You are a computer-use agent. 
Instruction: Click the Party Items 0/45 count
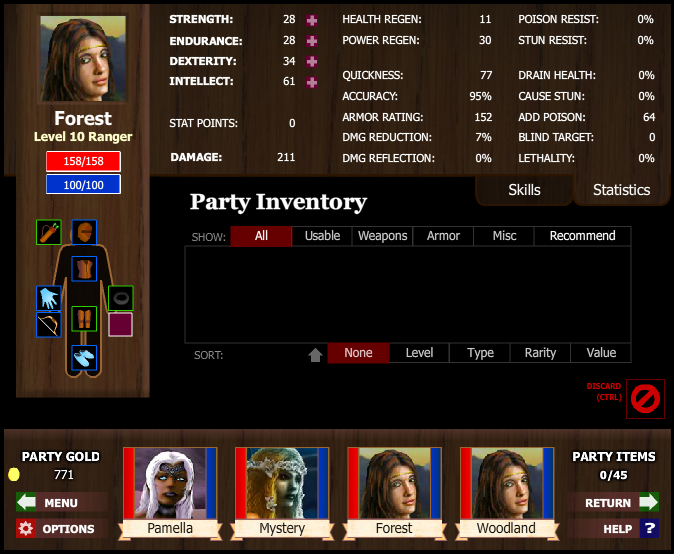coord(613,475)
